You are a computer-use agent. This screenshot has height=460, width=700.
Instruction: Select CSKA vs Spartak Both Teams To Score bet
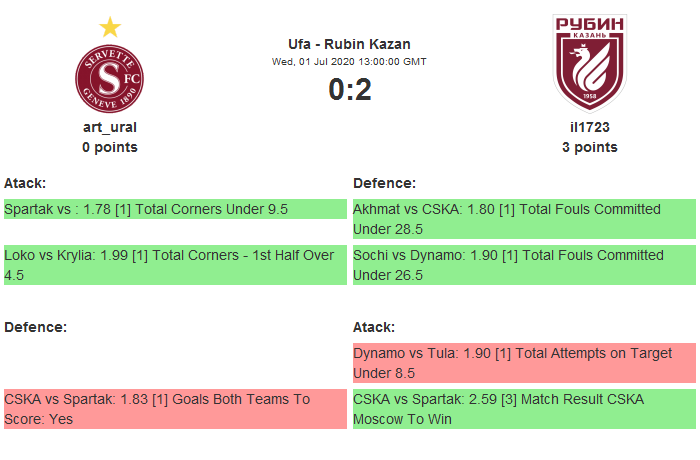175,409
